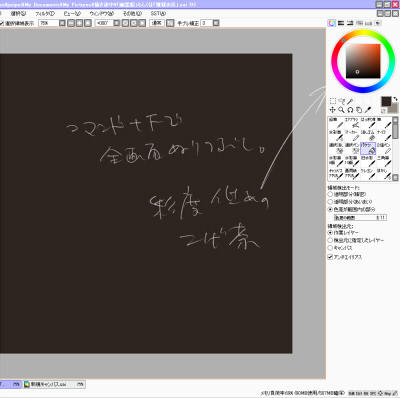Select the hand pan tool
Viewport: 400px width, 398px height.
[x=359, y=110]
